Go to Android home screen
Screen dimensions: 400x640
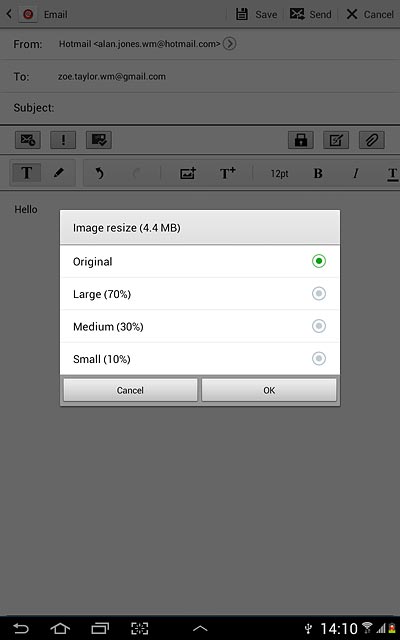point(60,628)
